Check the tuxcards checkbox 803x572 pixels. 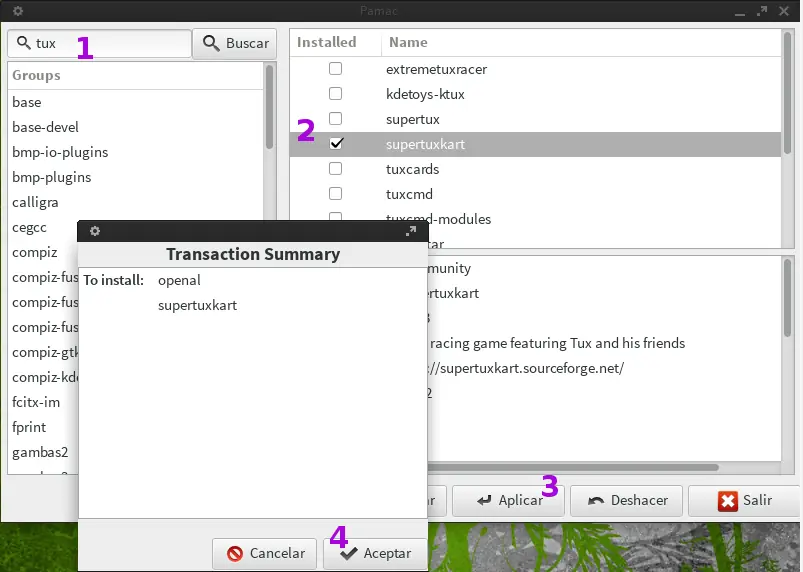pyautogui.click(x=335, y=169)
